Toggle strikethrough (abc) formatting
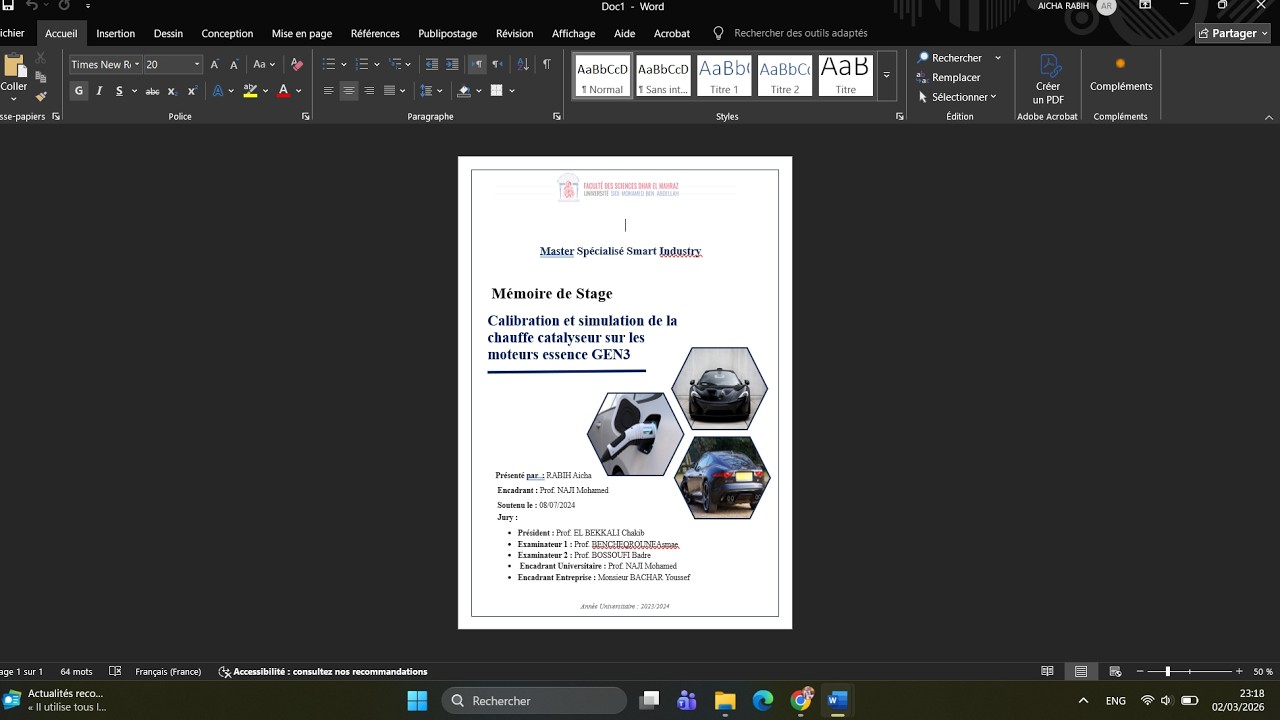This screenshot has height=720, width=1280. pyautogui.click(x=152, y=91)
